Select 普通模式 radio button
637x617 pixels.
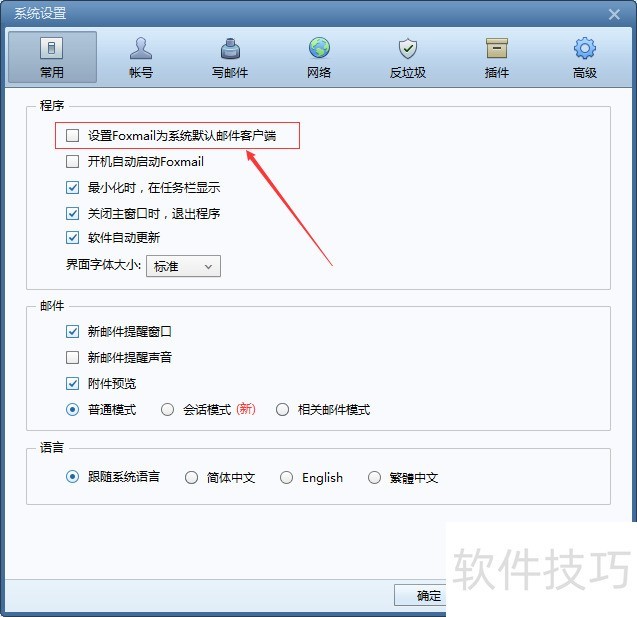point(72,409)
